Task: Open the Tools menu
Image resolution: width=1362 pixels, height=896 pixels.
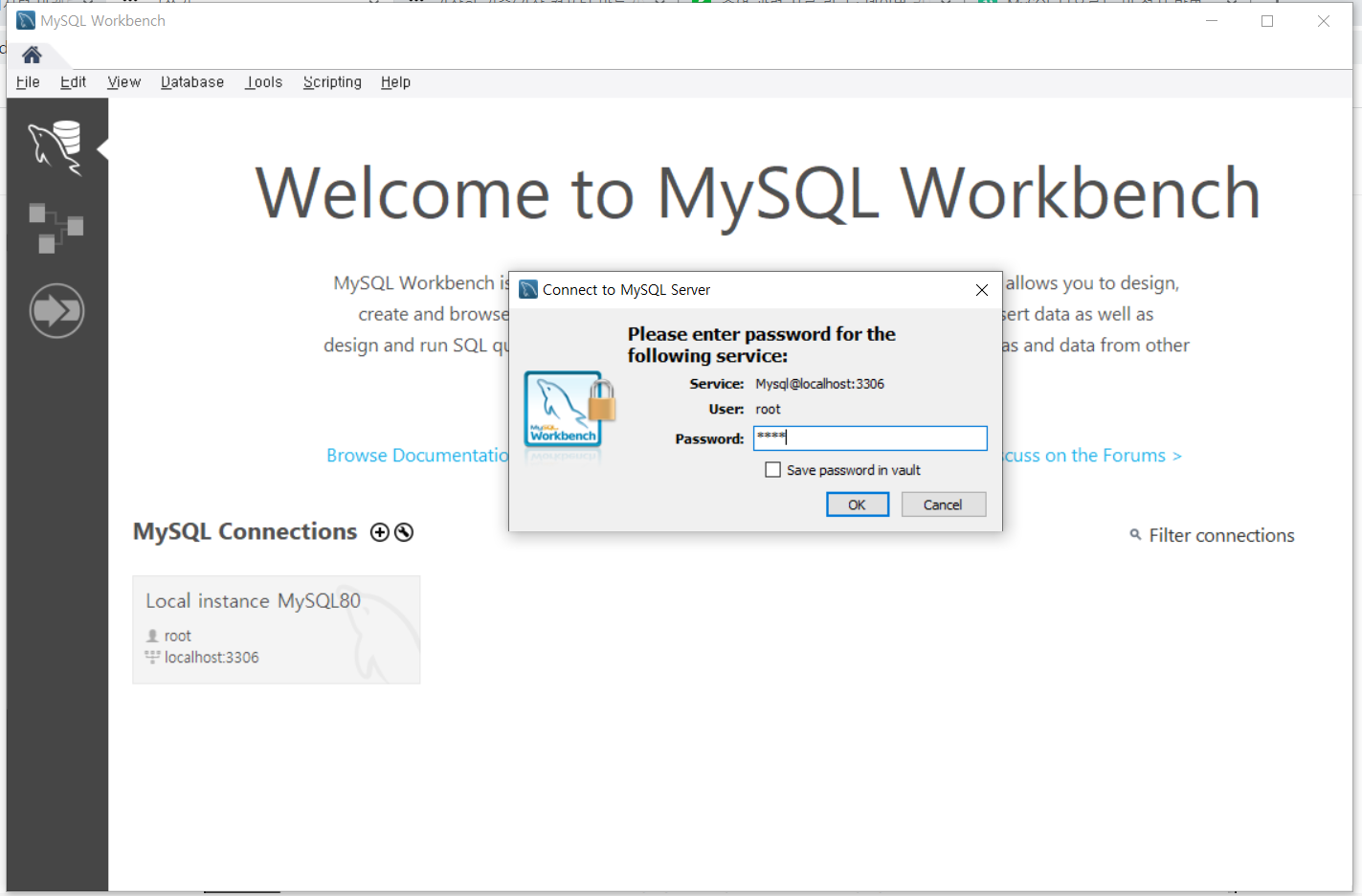Action: click(264, 82)
